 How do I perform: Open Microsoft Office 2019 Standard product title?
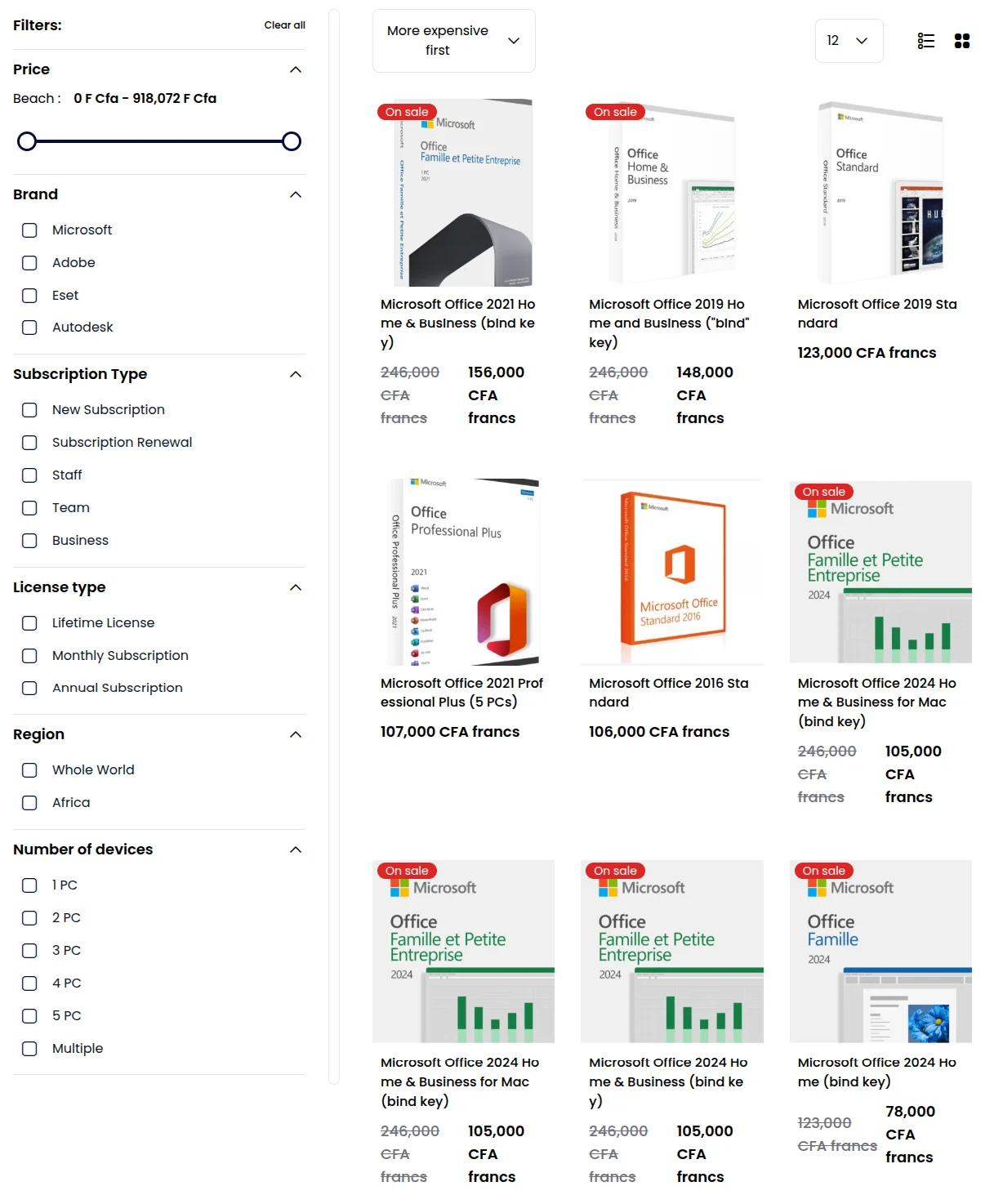click(876, 314)
